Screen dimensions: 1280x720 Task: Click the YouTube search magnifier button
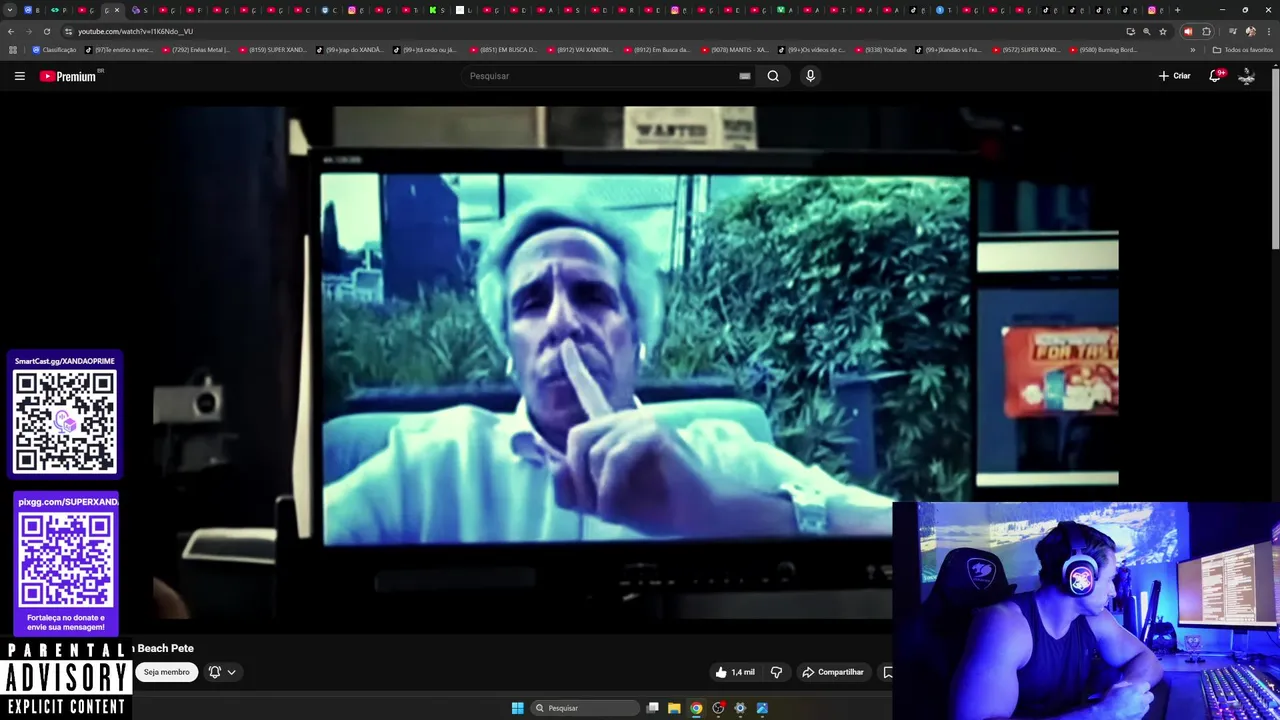(x=773, y=76)
